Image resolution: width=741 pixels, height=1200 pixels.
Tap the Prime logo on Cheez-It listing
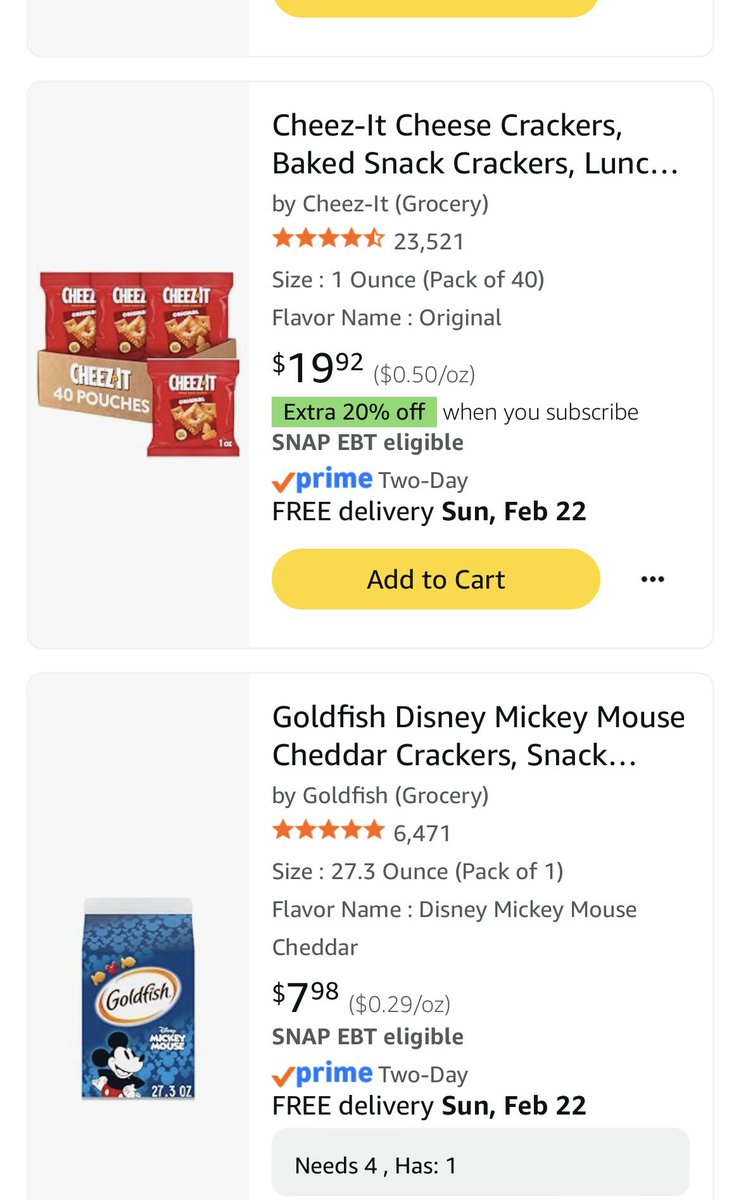pos(322,480)
